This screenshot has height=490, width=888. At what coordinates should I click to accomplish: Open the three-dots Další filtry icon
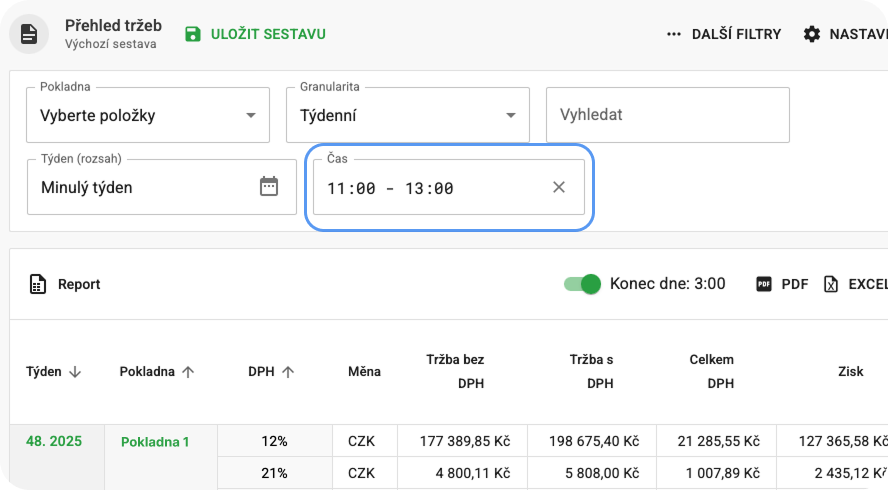(x=675, y=34)
